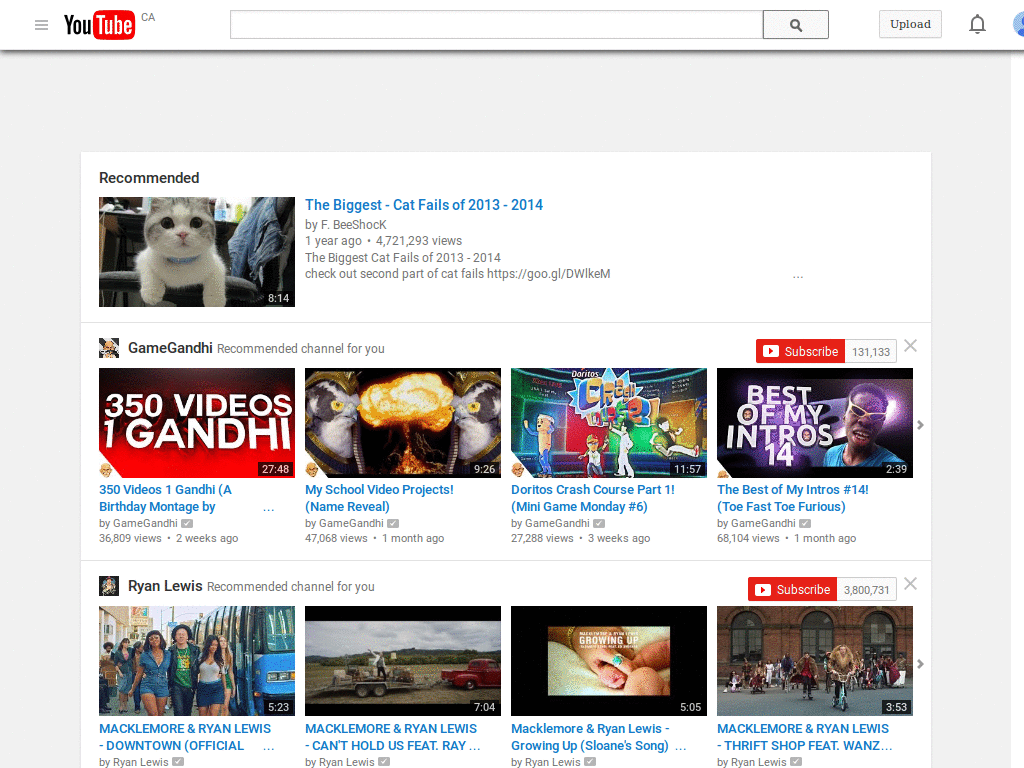Open Doritos Crash Course Part 1 title
The image size is (1024, 768).
(592, 498)
